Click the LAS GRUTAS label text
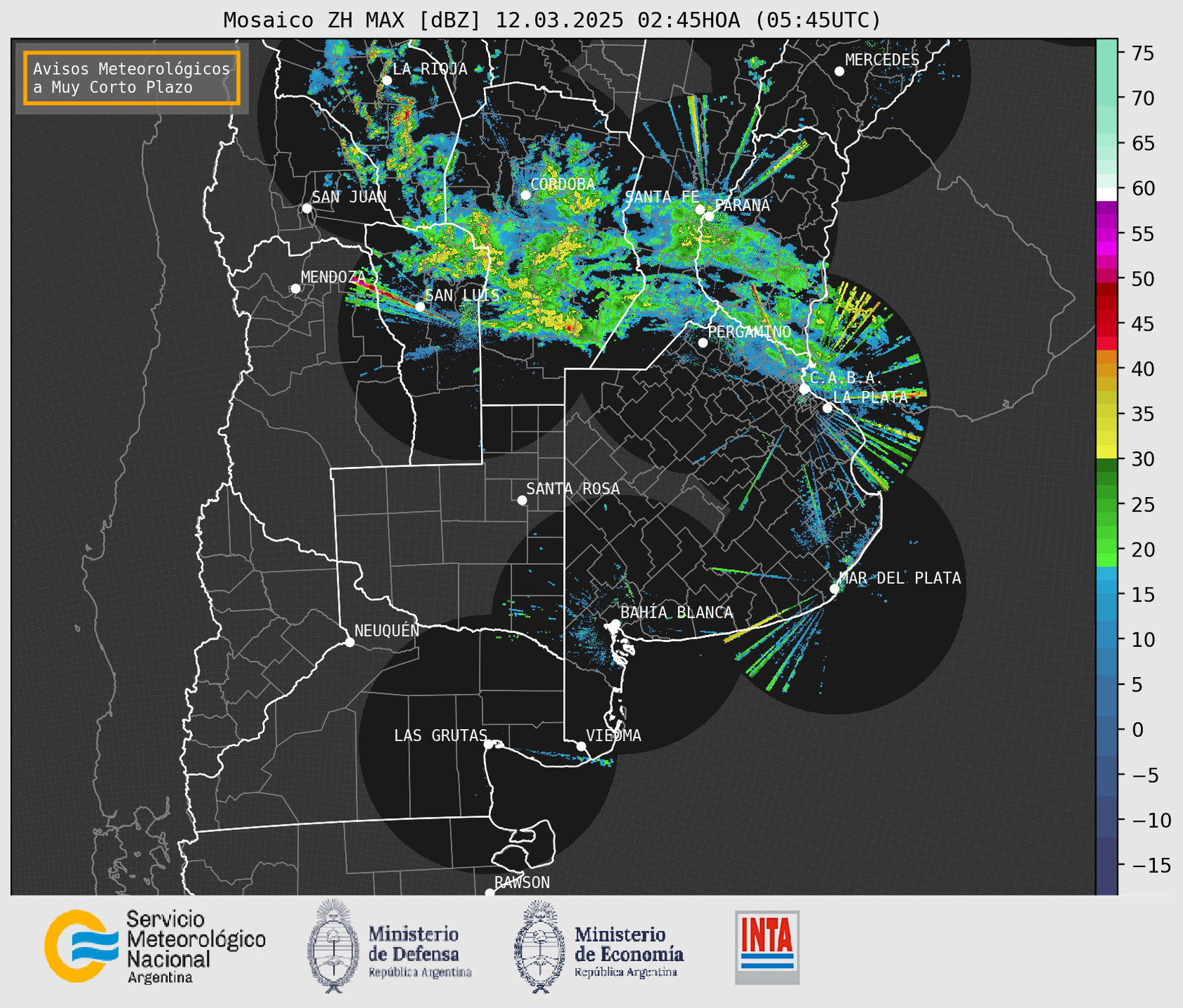This screenshot has height=1008, width=1183. (x=440, y=735)
